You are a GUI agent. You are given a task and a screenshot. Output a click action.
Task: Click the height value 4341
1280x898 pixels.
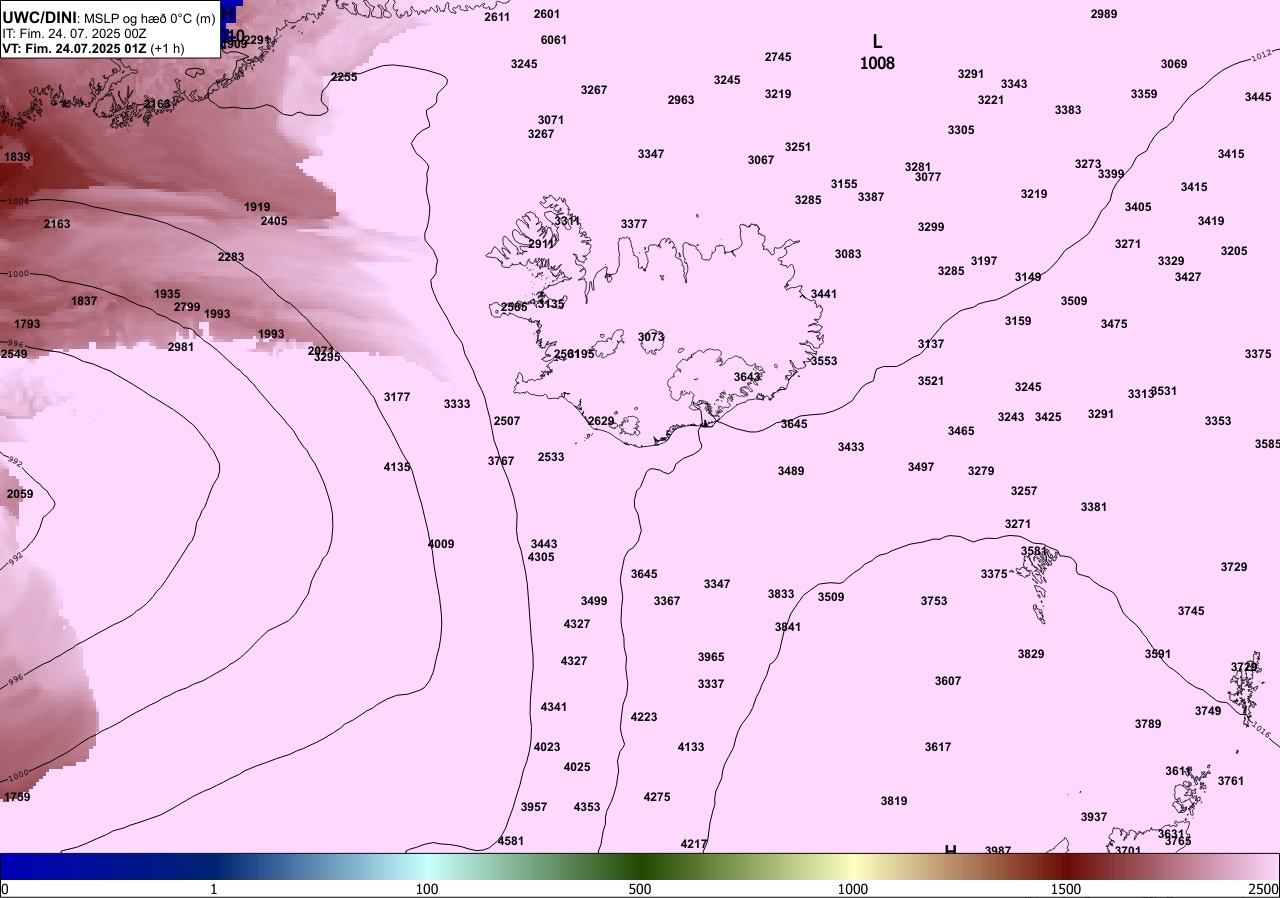[x=554, y=707]
